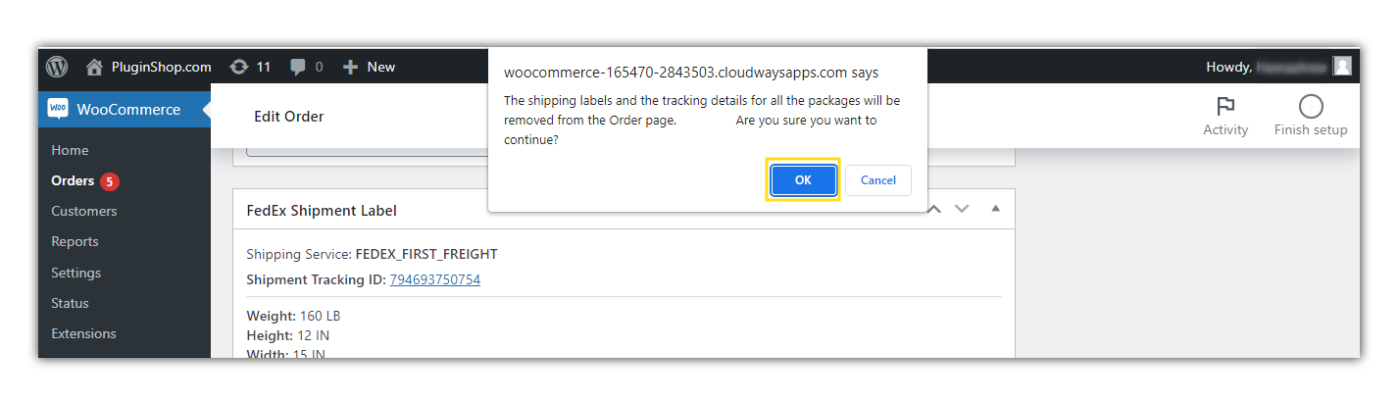Confirm the dialog with OK

[x=803, y=180]
